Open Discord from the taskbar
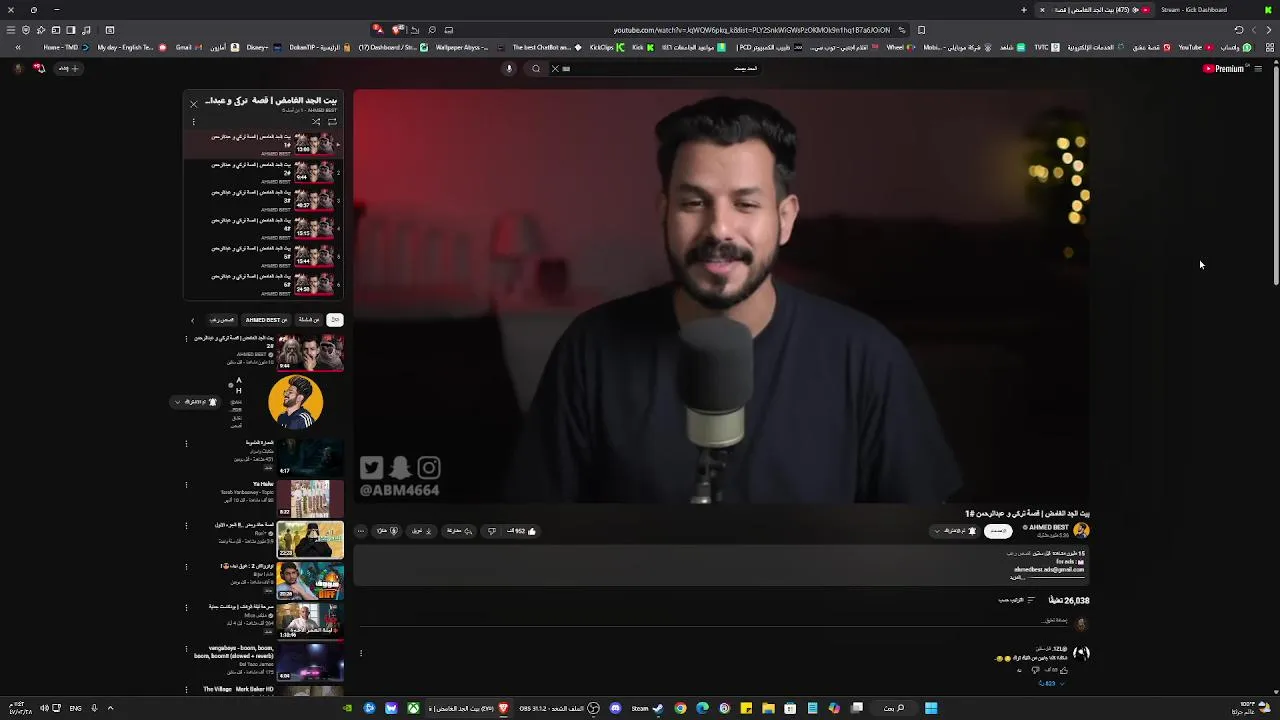The width and height of the screenshot is (1280, 720). click(615, 709)
